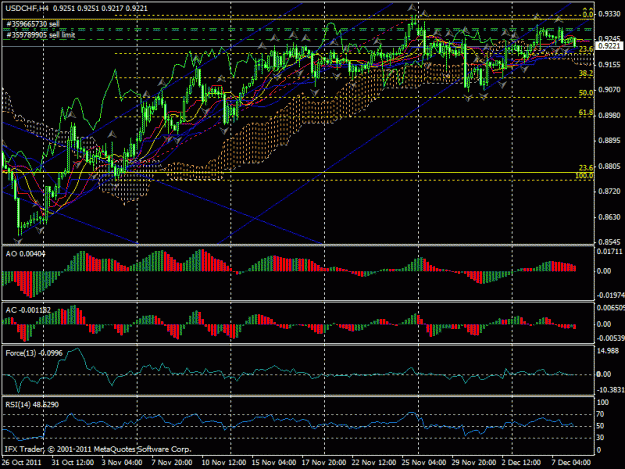625x469 pixels.
Task: Click the -0.01974 AO scale value
Action: pos(609,295)
